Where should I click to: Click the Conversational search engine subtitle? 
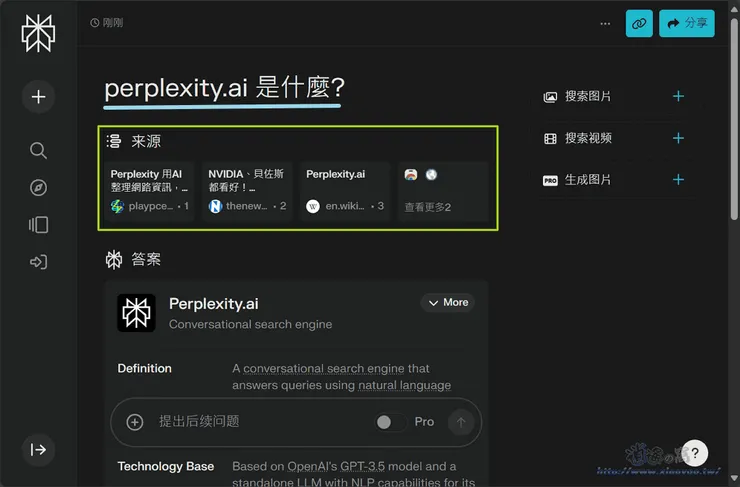tap(251, 324)
